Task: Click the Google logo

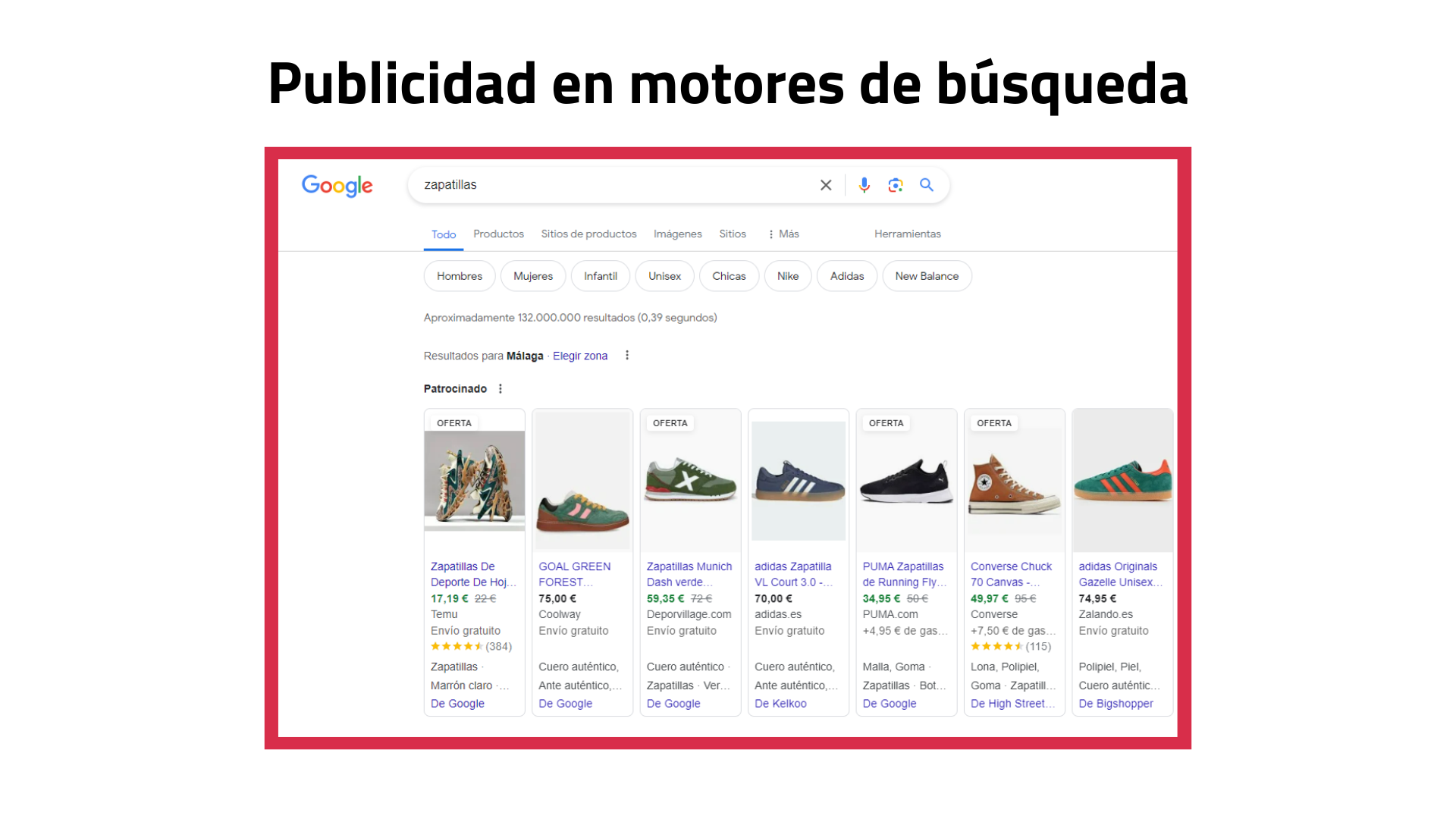Action: [x=337, y=185]
